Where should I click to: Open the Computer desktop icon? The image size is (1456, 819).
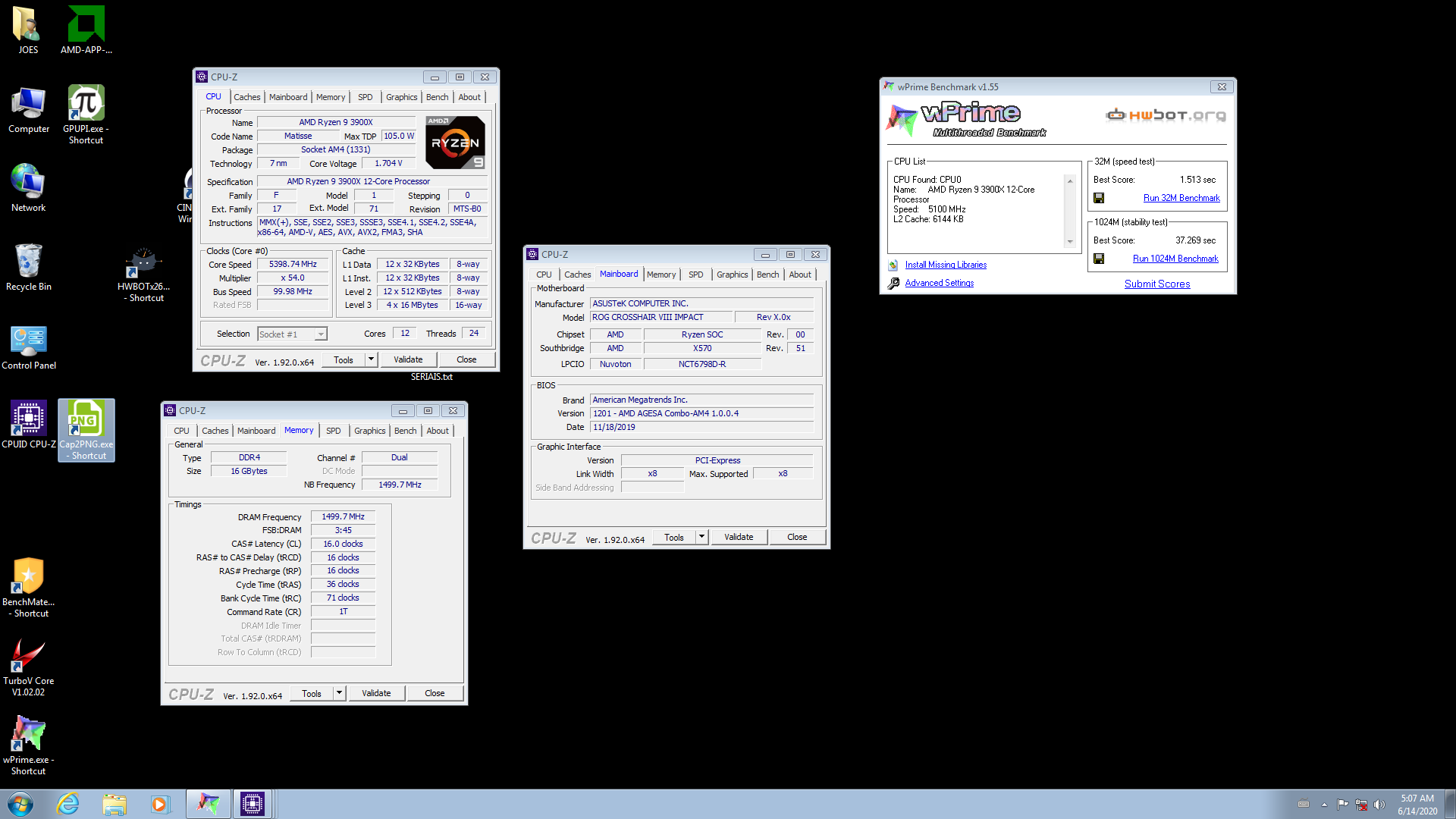[28, 110]
